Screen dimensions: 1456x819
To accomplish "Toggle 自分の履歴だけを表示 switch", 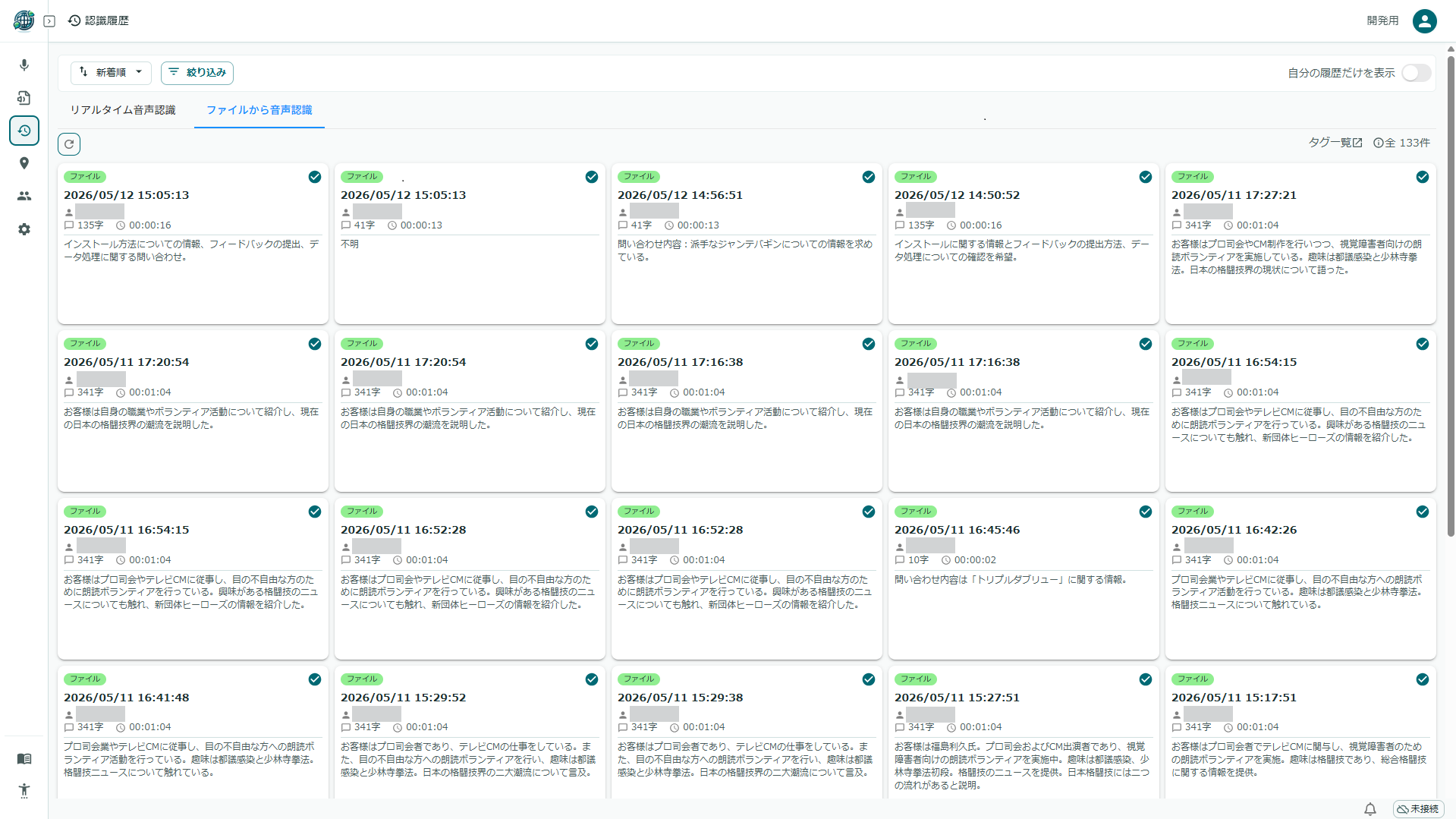I will point(1416,73).
